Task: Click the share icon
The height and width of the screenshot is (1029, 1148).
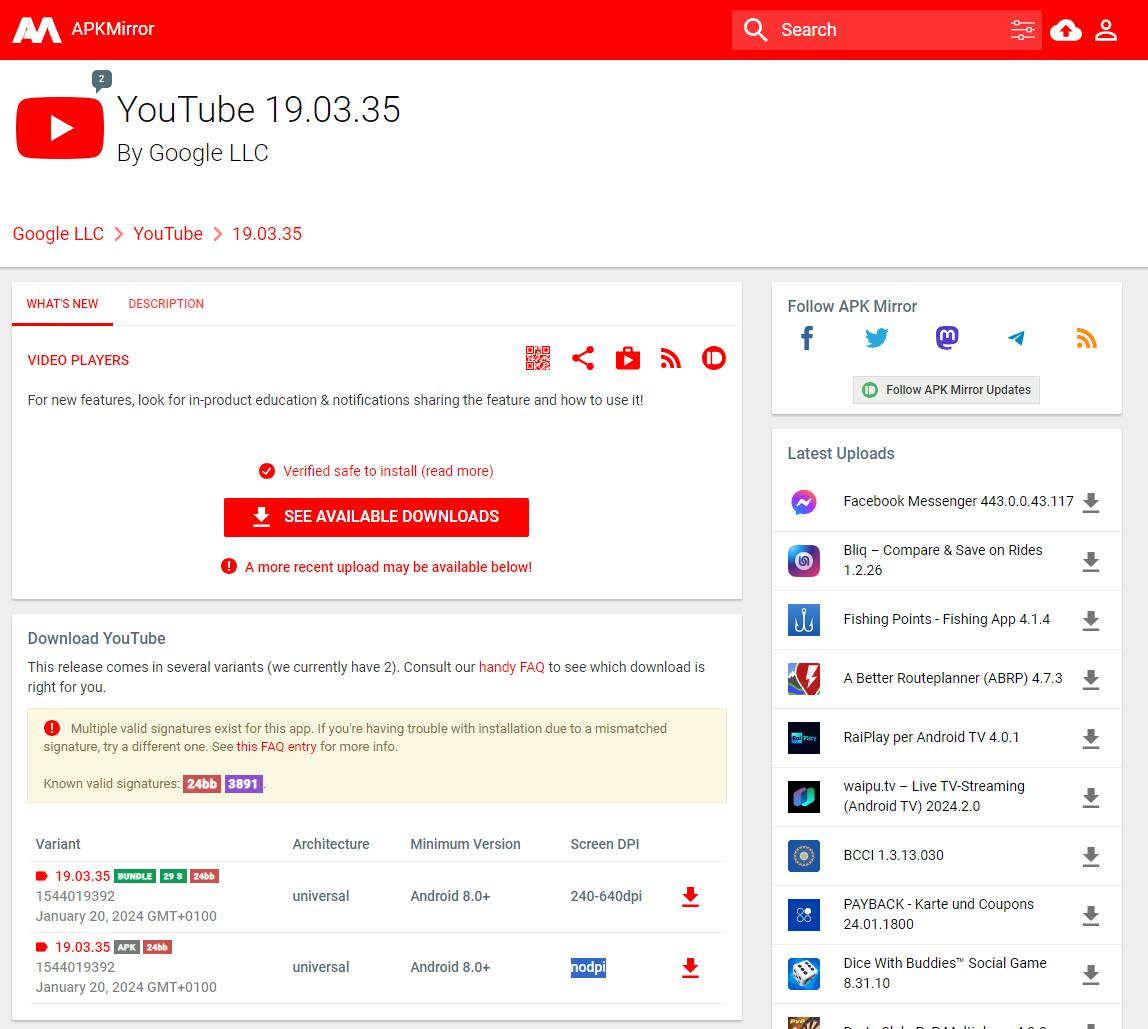Action: (x=583, y=358)
